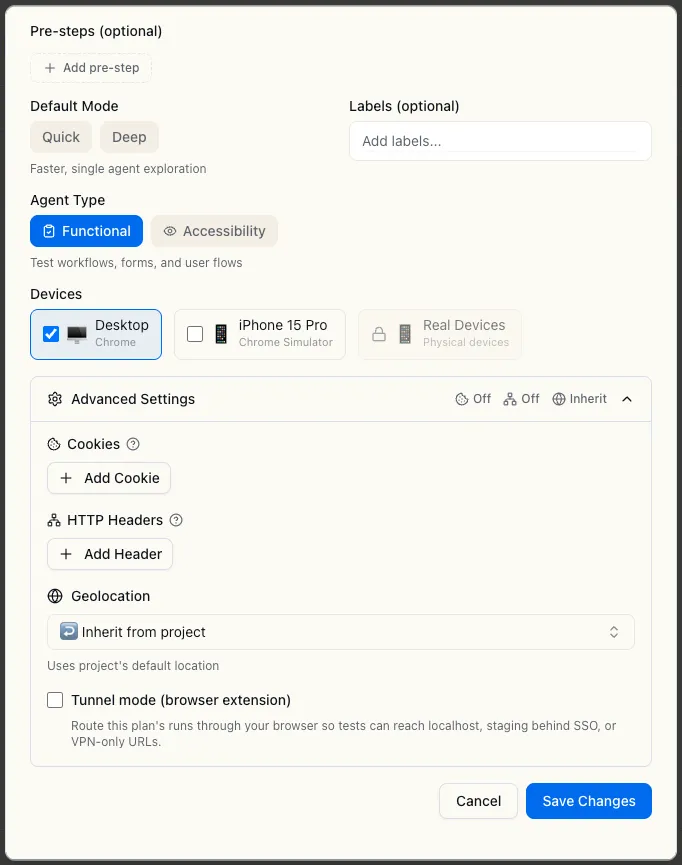Collapse the Advanced Settings section
Image resolution: width=682 pixels, height=865 pixels.
[x=627, y=398]
